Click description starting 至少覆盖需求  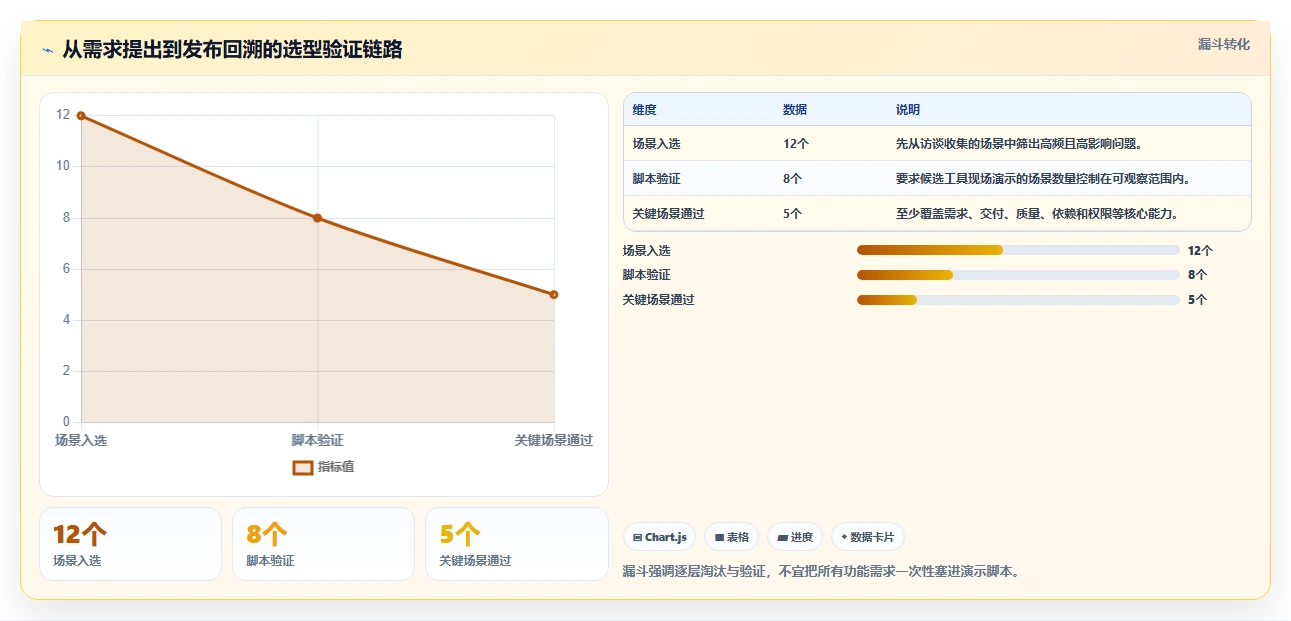coord(1037,214)
